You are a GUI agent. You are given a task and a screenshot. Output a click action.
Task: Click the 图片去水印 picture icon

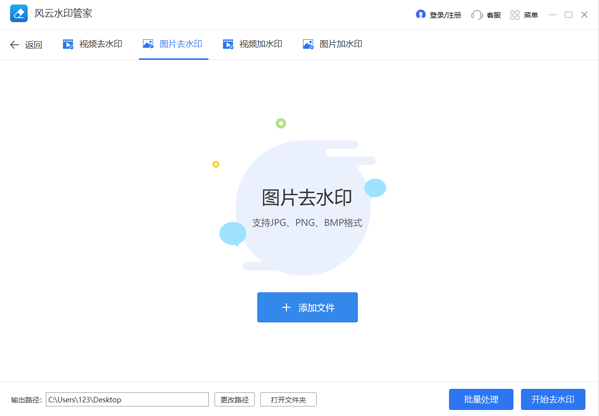click(148, 44)
